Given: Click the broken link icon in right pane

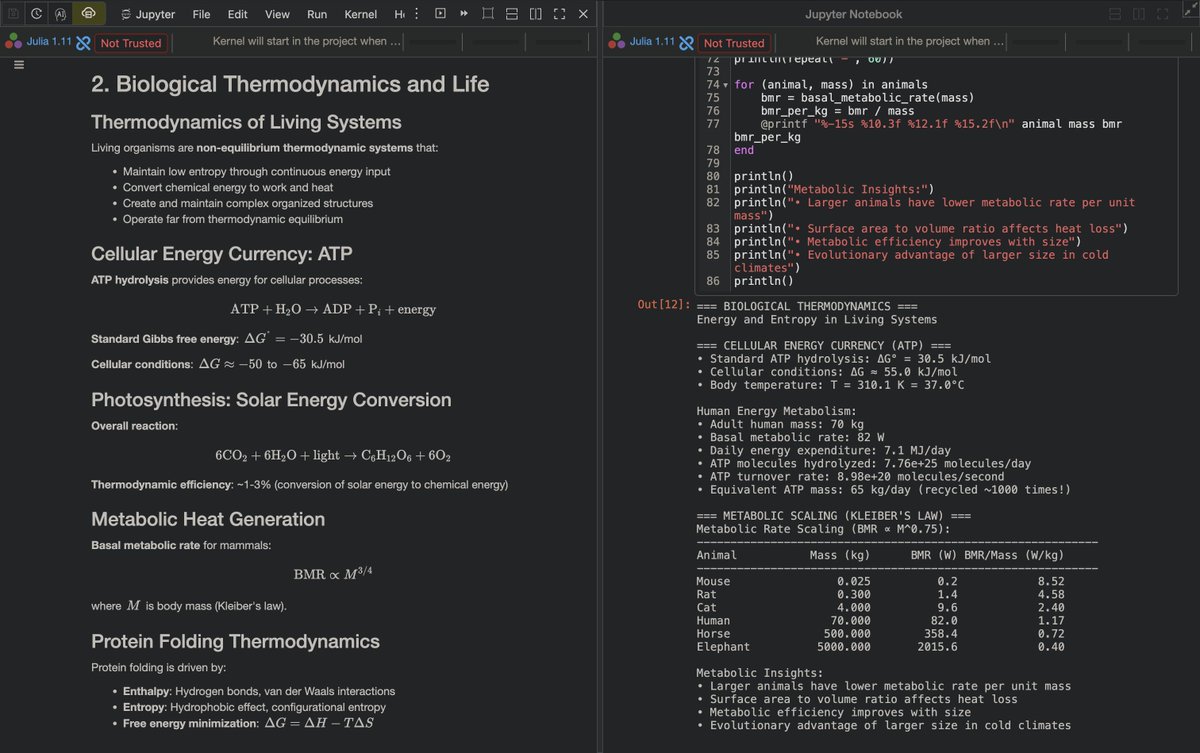Looking at the screenshot, I should 686,43.
